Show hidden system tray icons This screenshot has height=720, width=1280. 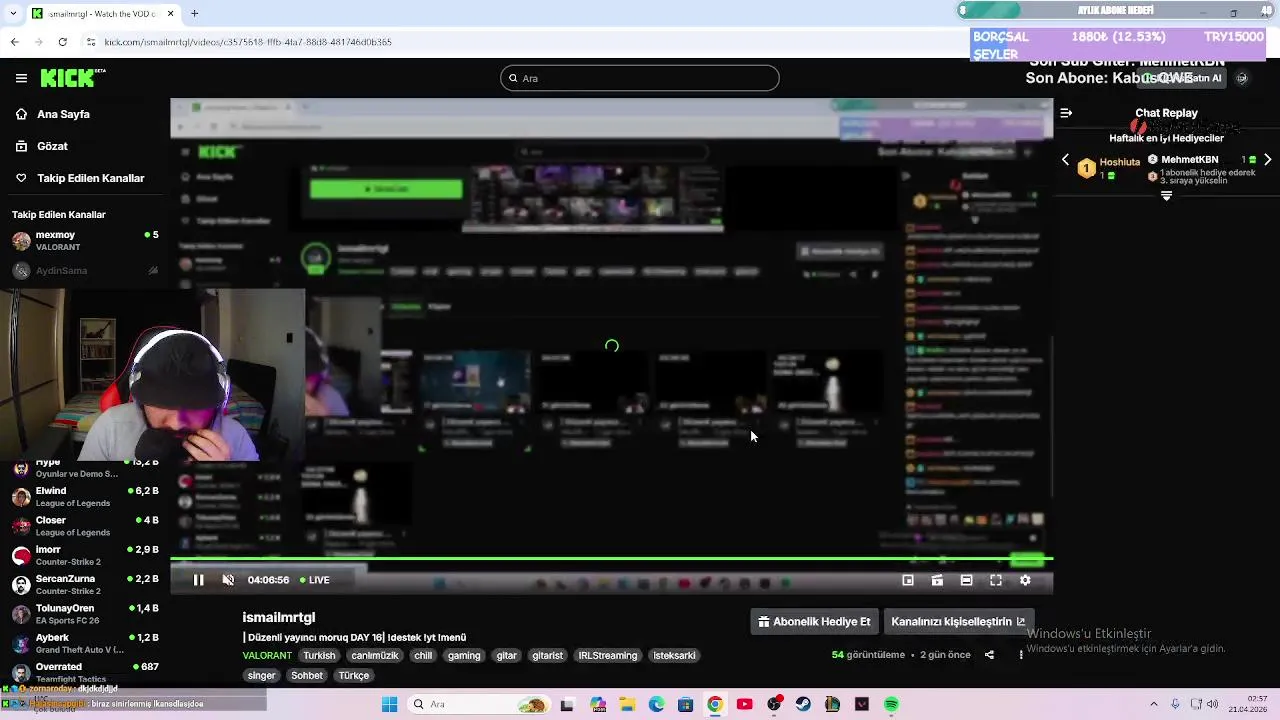click(x=1153, y=704)
